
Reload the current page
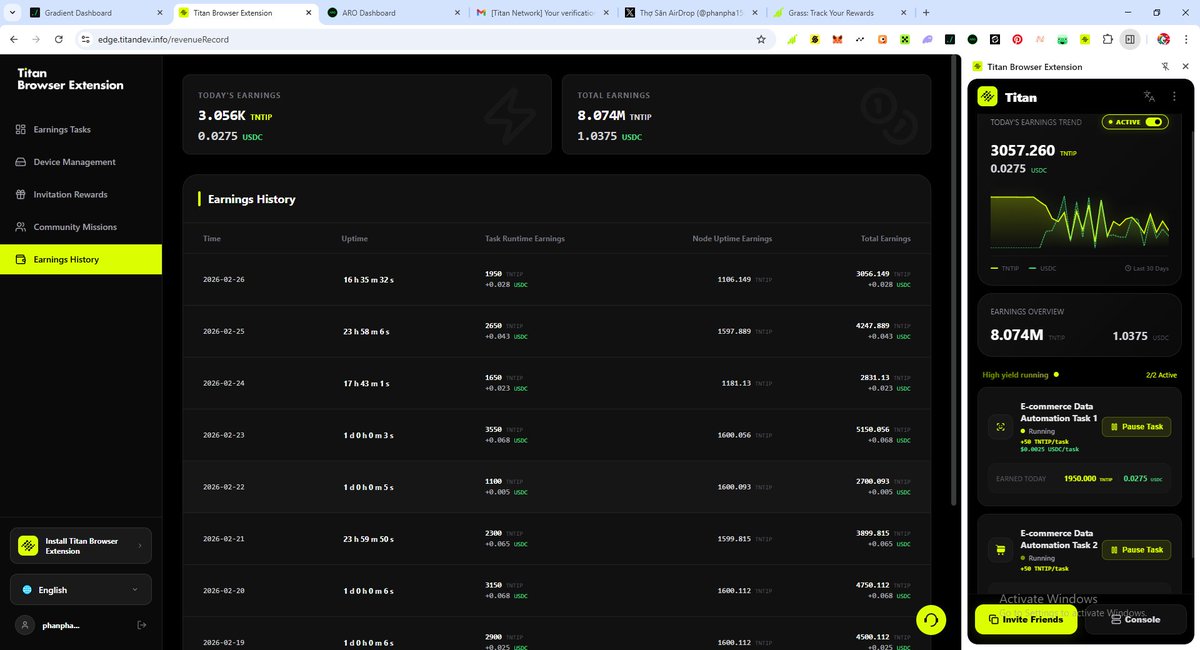(59, 39)
